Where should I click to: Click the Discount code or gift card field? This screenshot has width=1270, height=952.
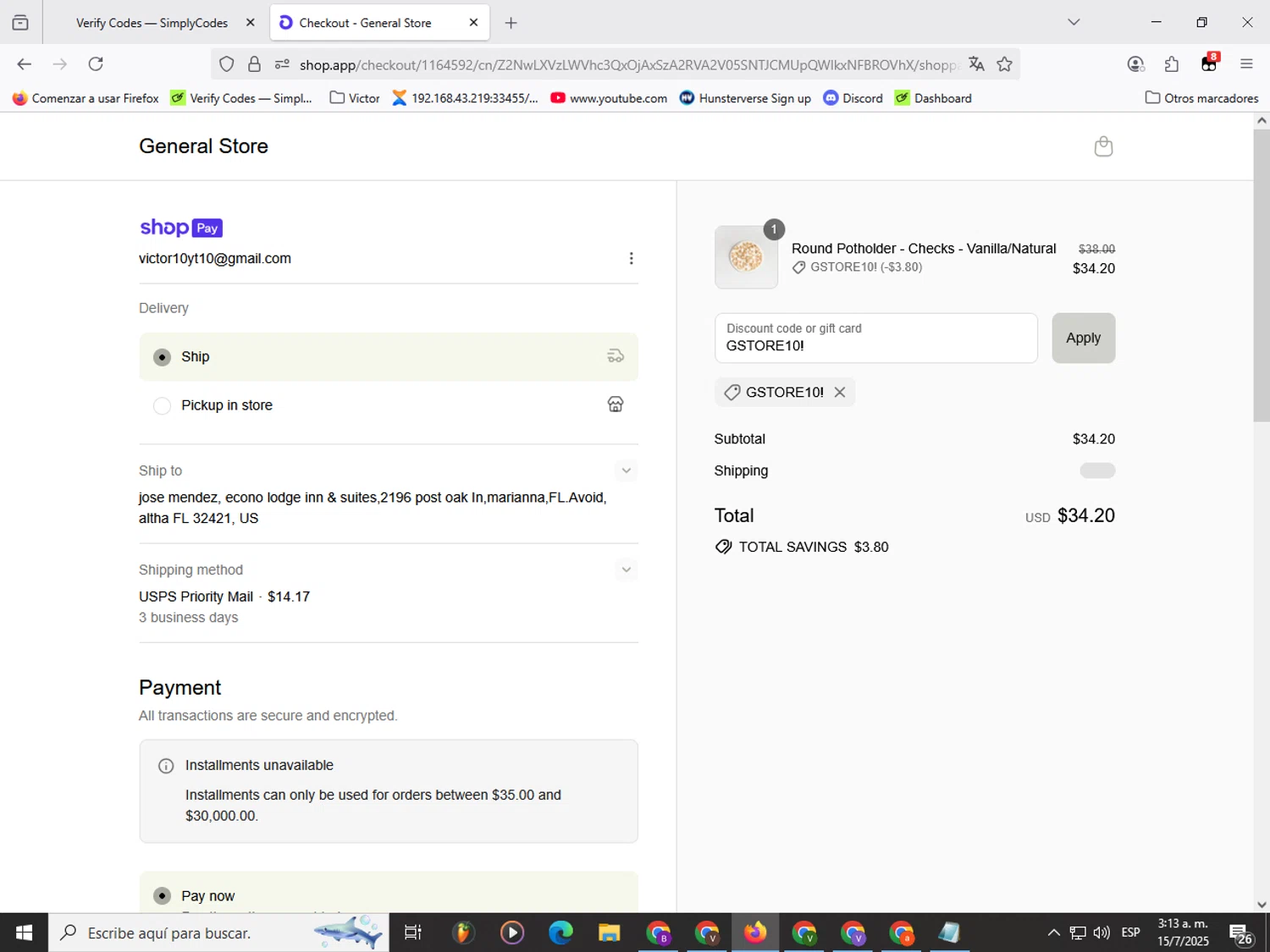pos(875,338)
